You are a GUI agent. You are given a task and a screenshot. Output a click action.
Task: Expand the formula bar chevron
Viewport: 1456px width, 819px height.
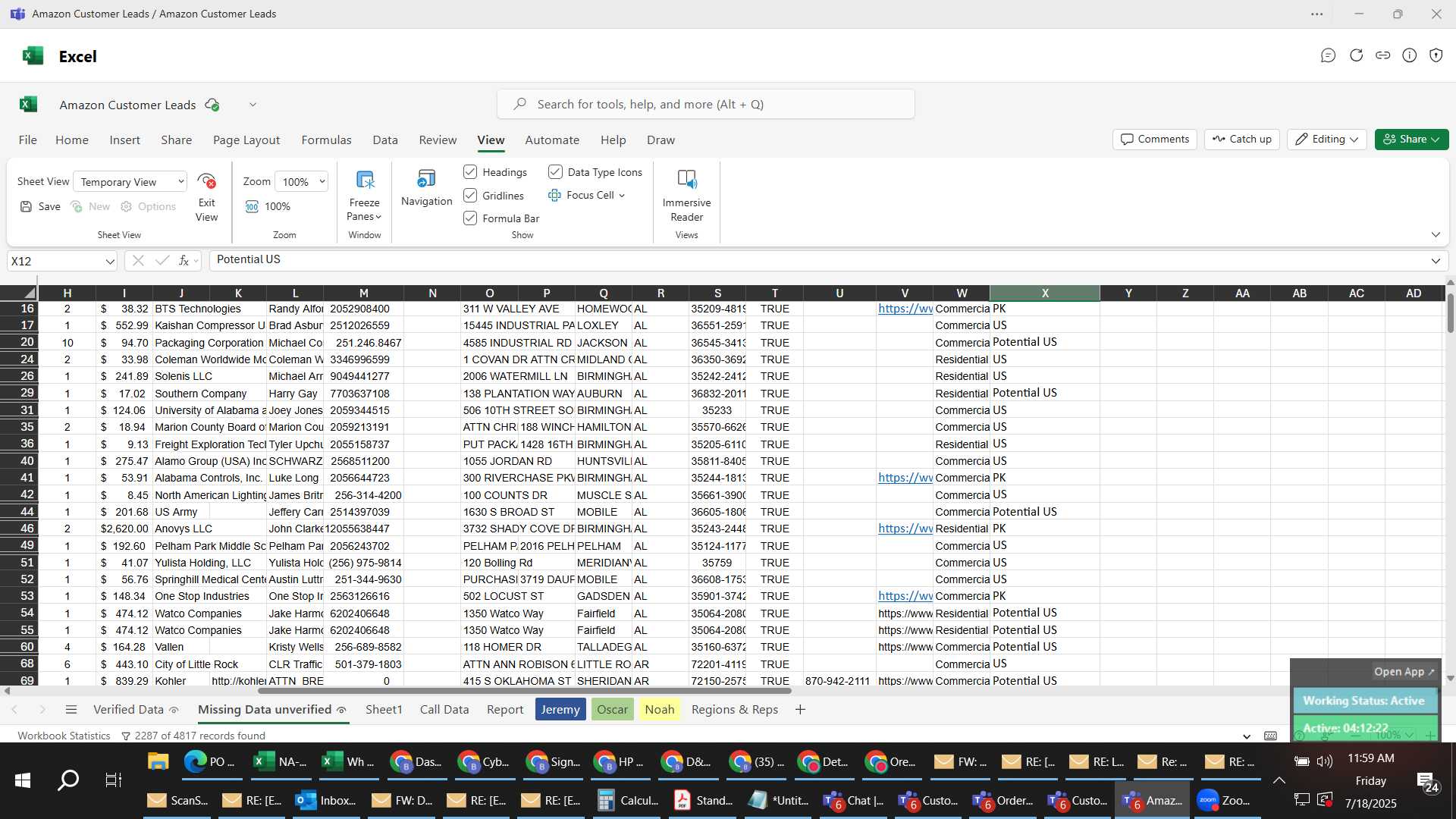click(x=1436, y=261)
